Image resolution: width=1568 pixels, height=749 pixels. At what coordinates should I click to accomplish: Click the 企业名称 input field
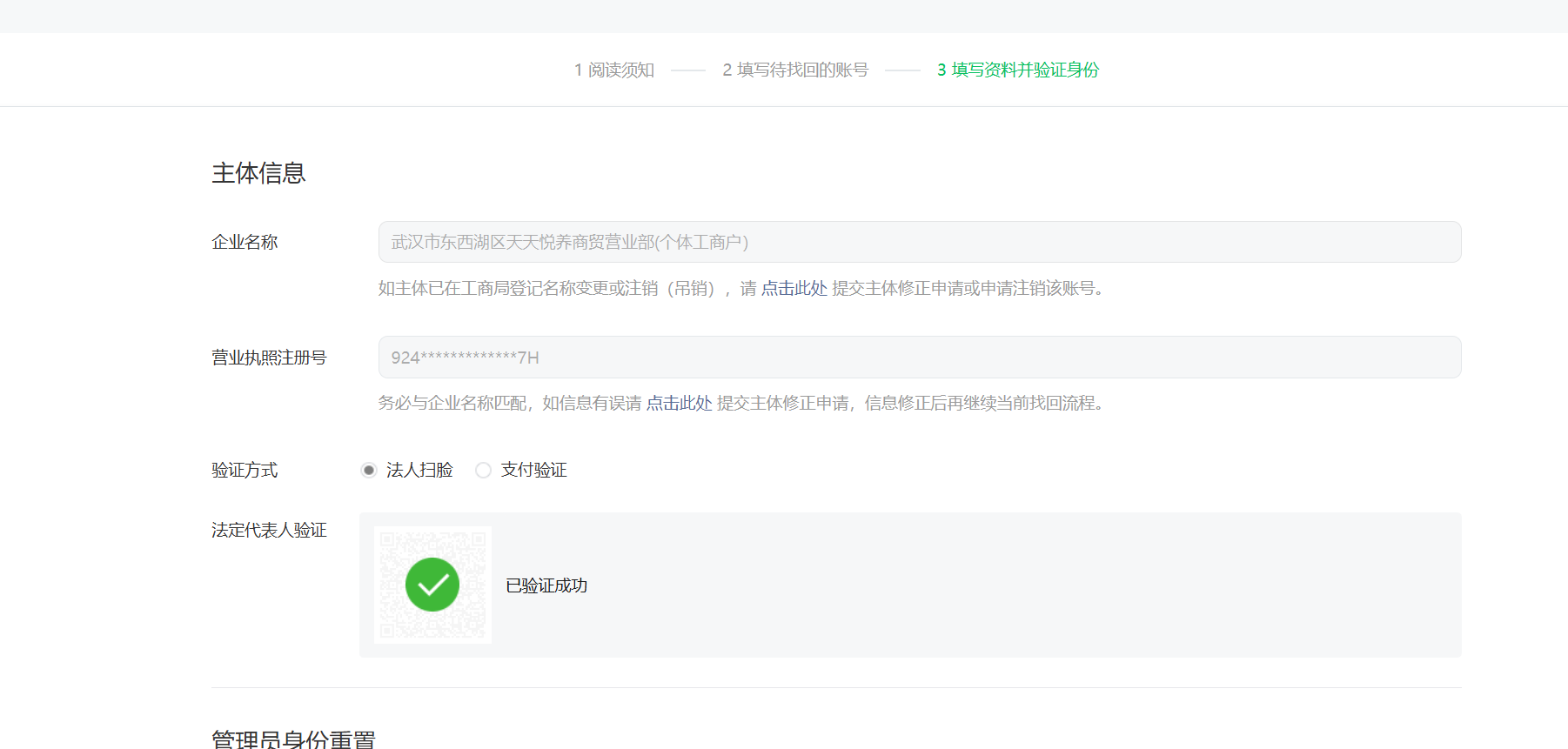pyautogui.click(x=920, y=242)
